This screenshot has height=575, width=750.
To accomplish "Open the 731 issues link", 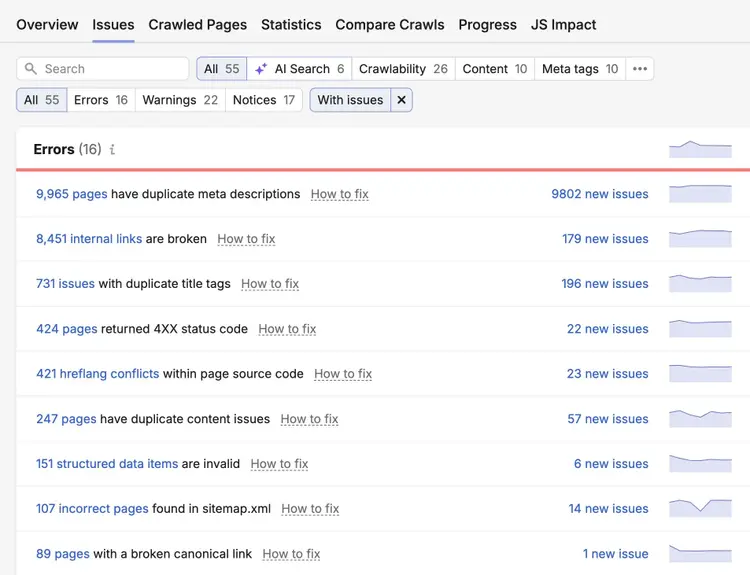I will point(66,284).
